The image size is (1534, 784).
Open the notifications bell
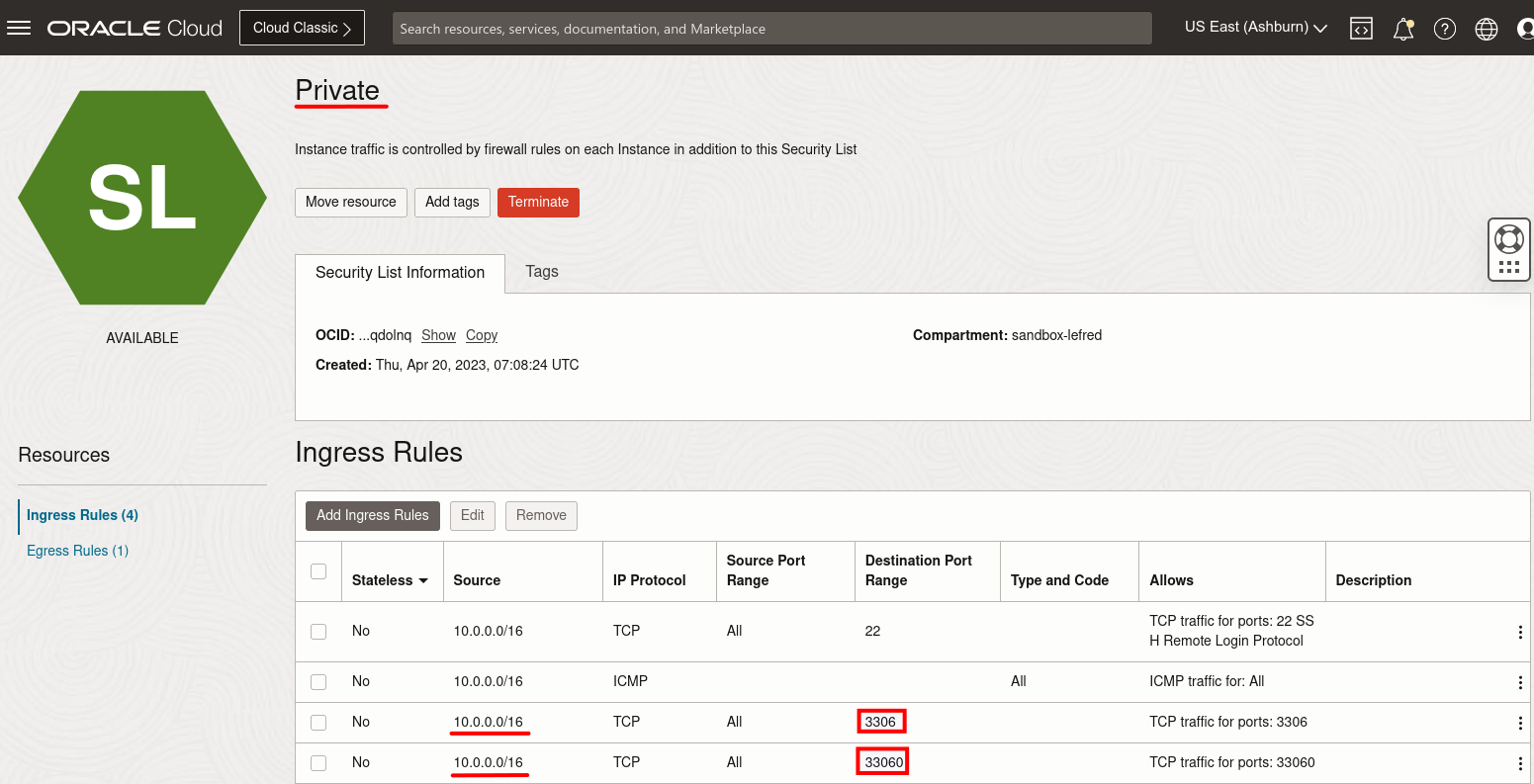[1402, 29]
